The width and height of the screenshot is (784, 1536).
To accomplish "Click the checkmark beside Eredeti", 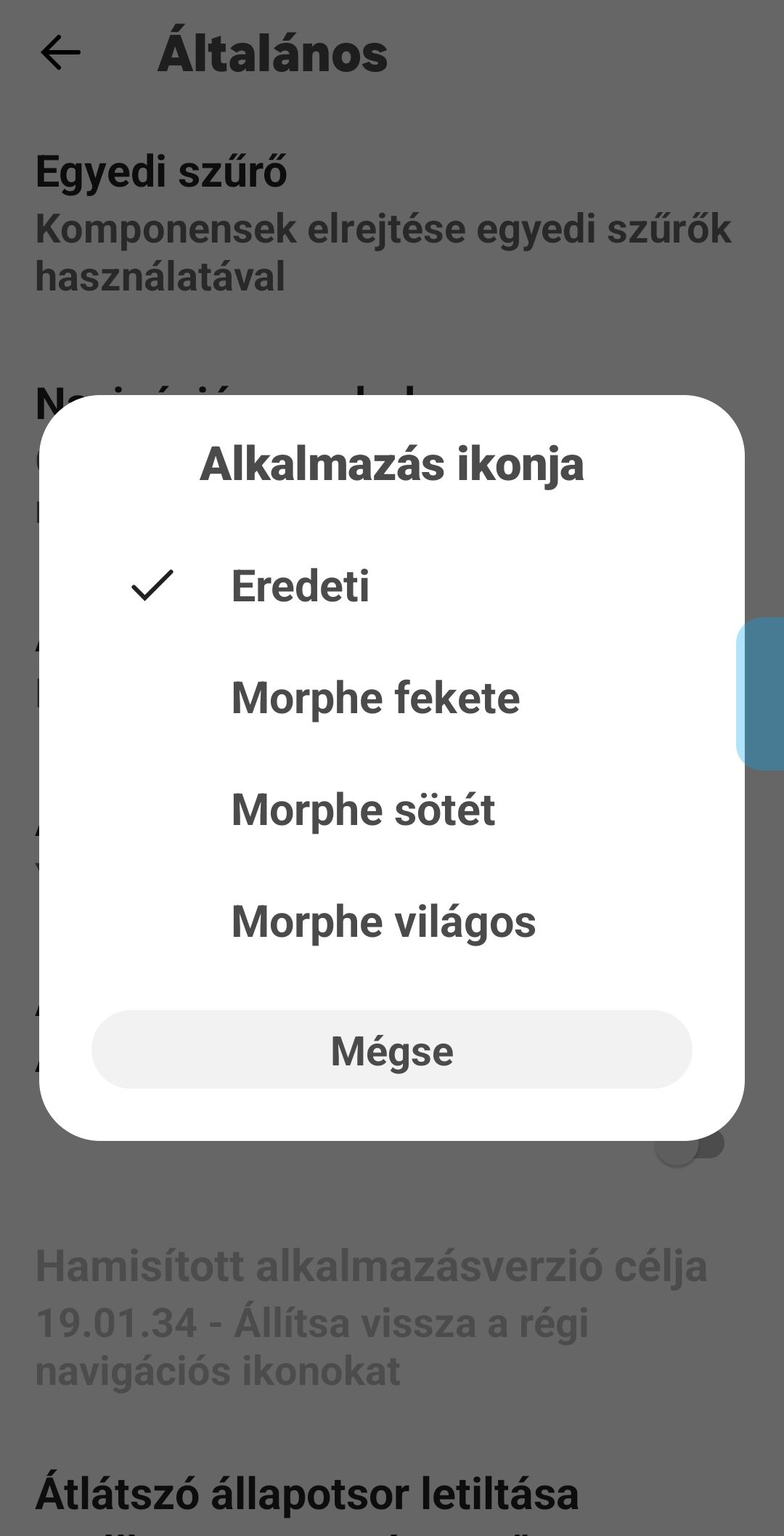I will click(x=152, y=585).
